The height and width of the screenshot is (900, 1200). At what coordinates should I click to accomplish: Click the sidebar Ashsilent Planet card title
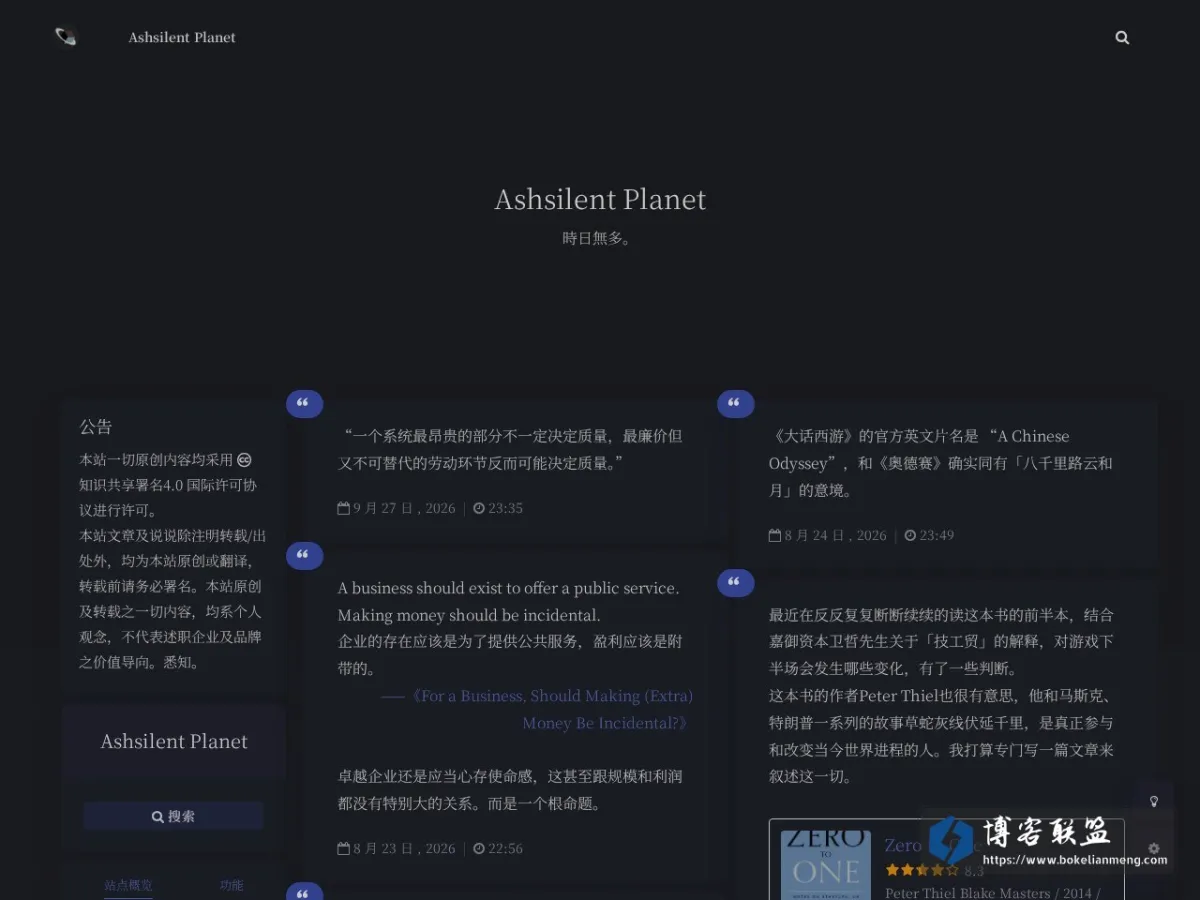pyautogui.click(x=174, y=741)
